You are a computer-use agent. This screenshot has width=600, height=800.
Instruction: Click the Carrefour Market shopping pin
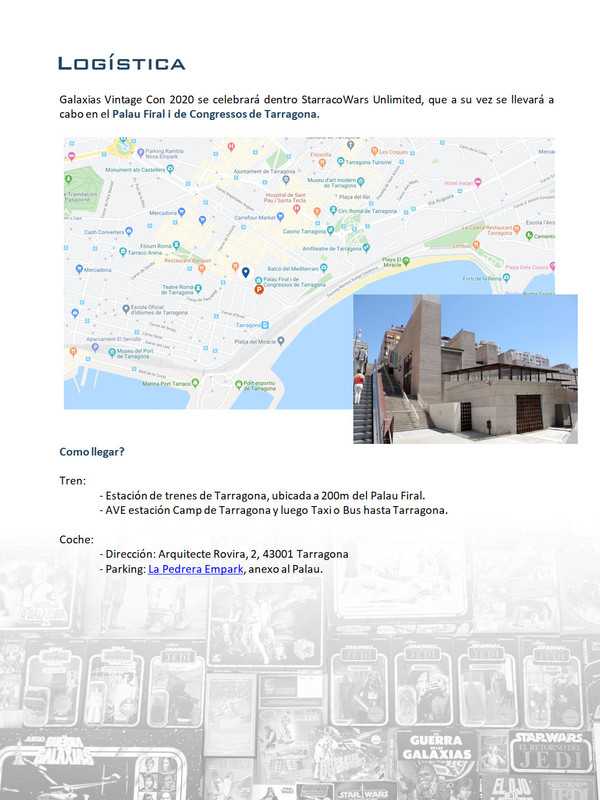point(280,217)
